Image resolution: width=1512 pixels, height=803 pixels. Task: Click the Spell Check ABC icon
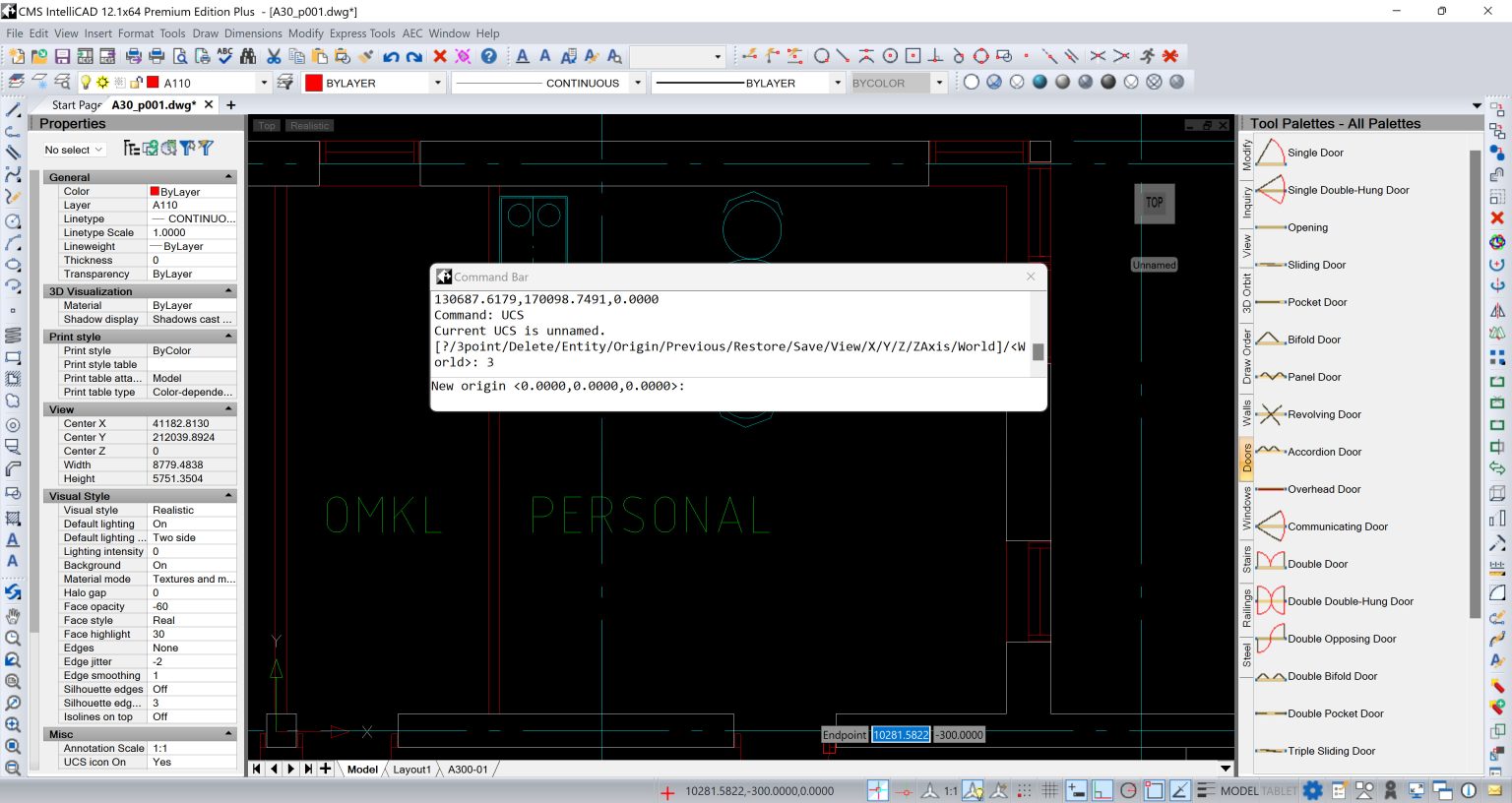click(x=225, y=56)
